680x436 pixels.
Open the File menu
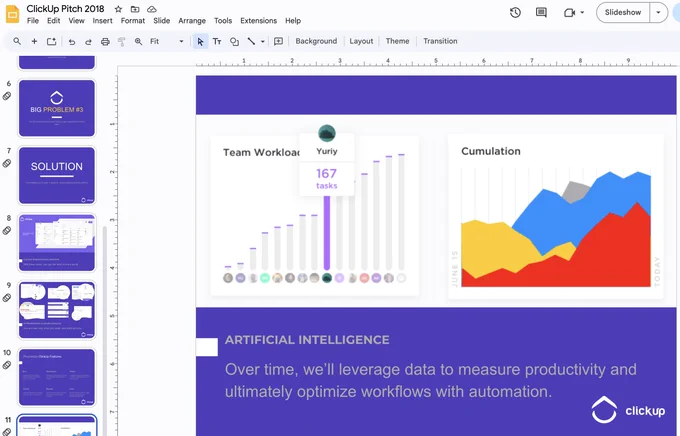click(x=33, y=21)
